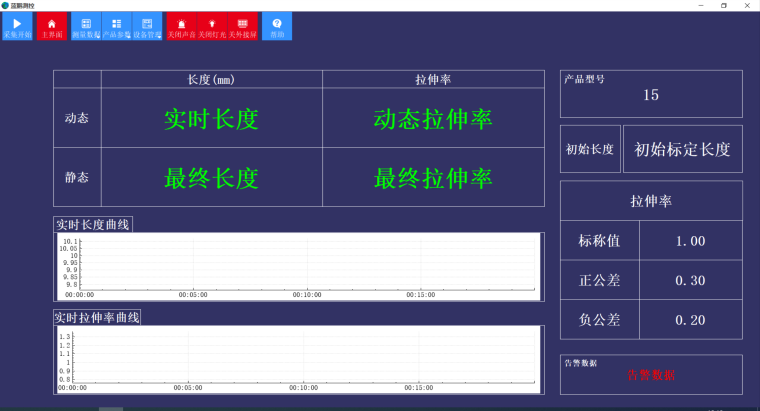Click the 采集开始 play button
The width and height of the screenshot is (760, 411).
coord(17,27)
